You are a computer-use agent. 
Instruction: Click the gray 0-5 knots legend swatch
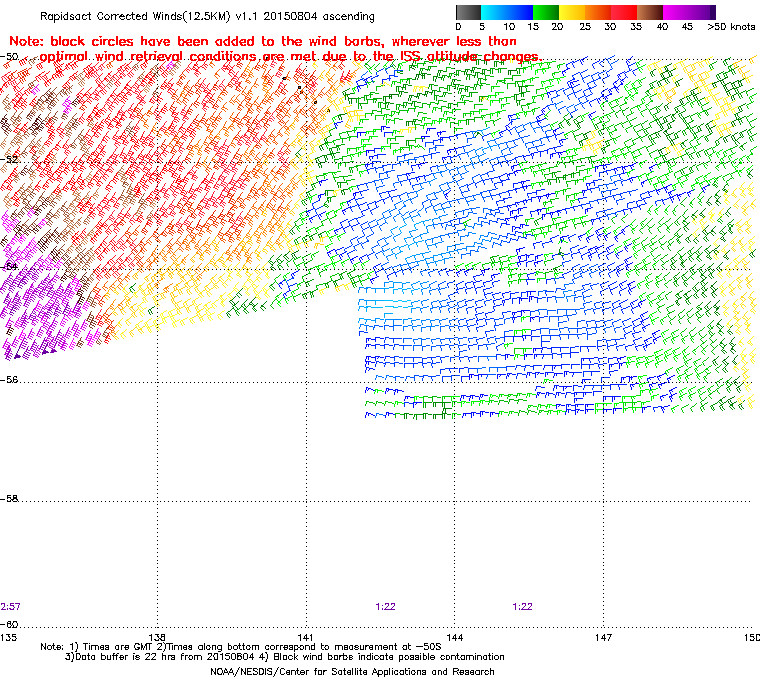468,12
